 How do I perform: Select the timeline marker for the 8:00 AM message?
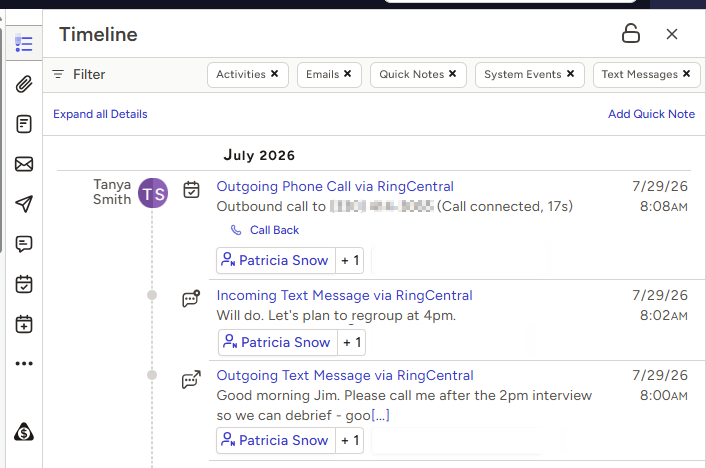click(x=152, y=375)
